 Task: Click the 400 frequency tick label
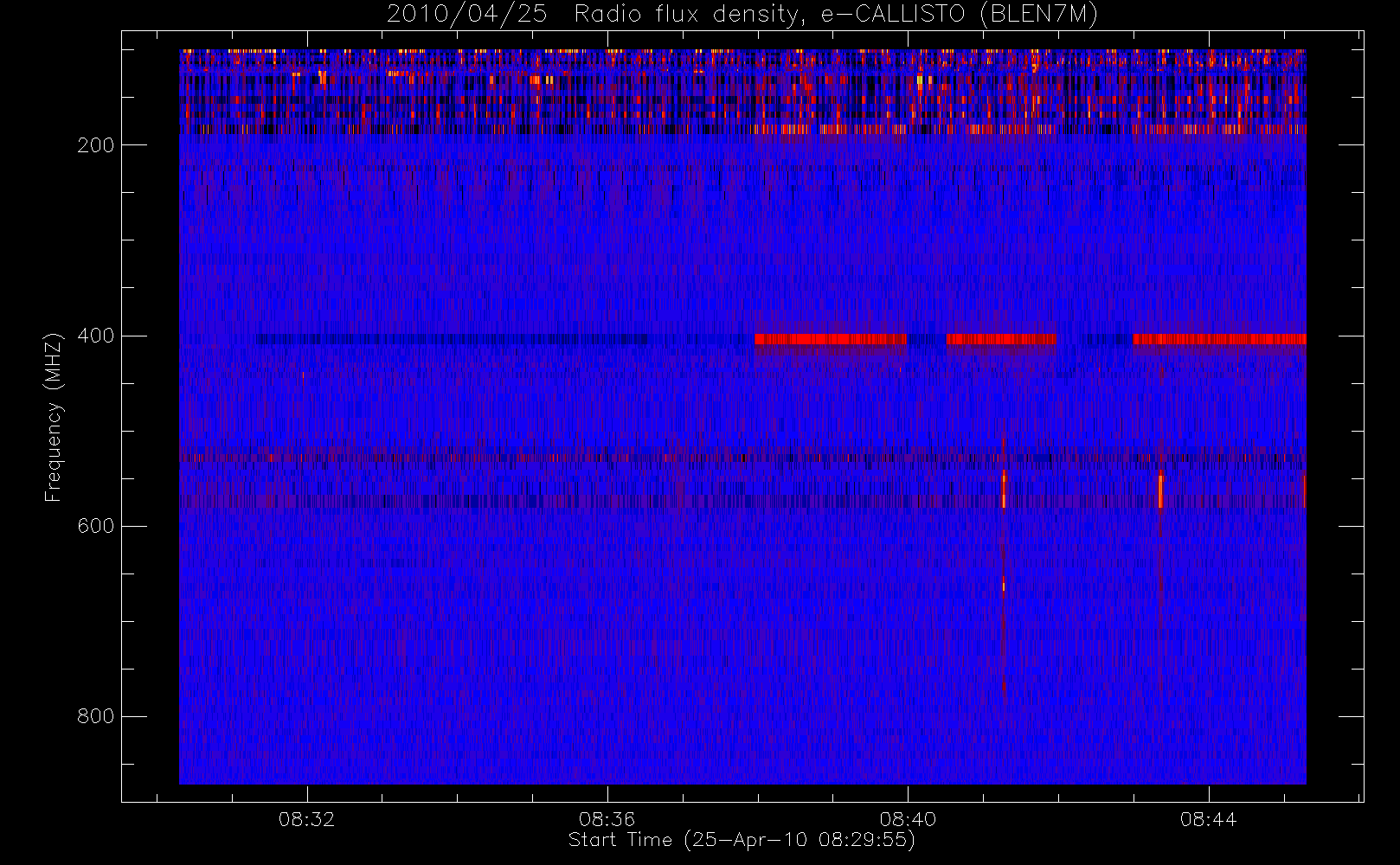coord(96,336)
